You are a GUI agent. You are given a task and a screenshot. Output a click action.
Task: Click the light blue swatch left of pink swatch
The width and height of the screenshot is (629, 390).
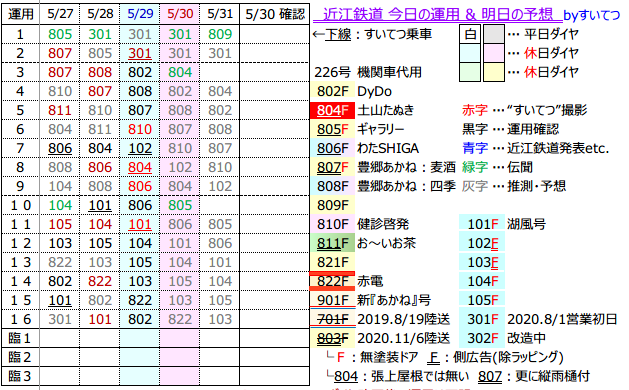coord(470,53)
